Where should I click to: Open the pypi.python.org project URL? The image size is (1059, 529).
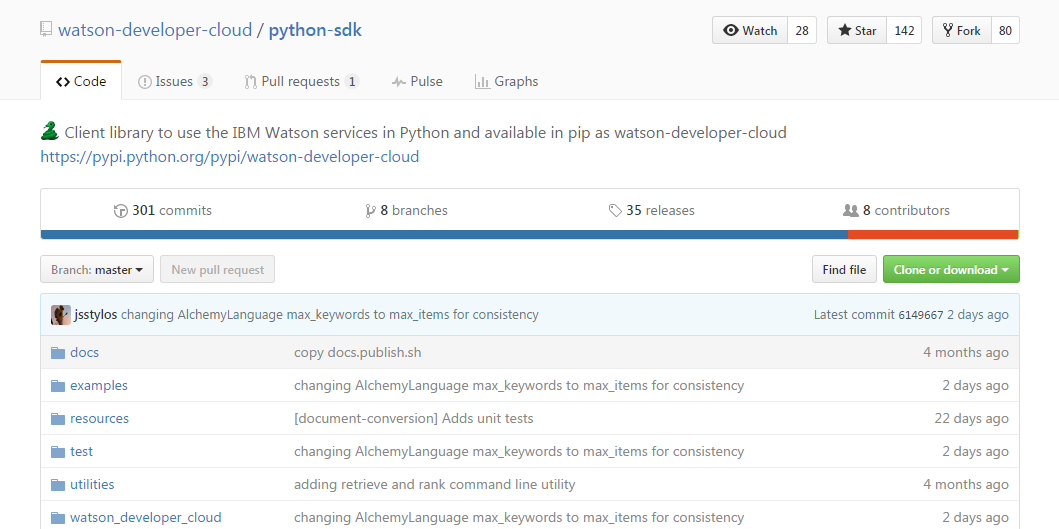230,157
